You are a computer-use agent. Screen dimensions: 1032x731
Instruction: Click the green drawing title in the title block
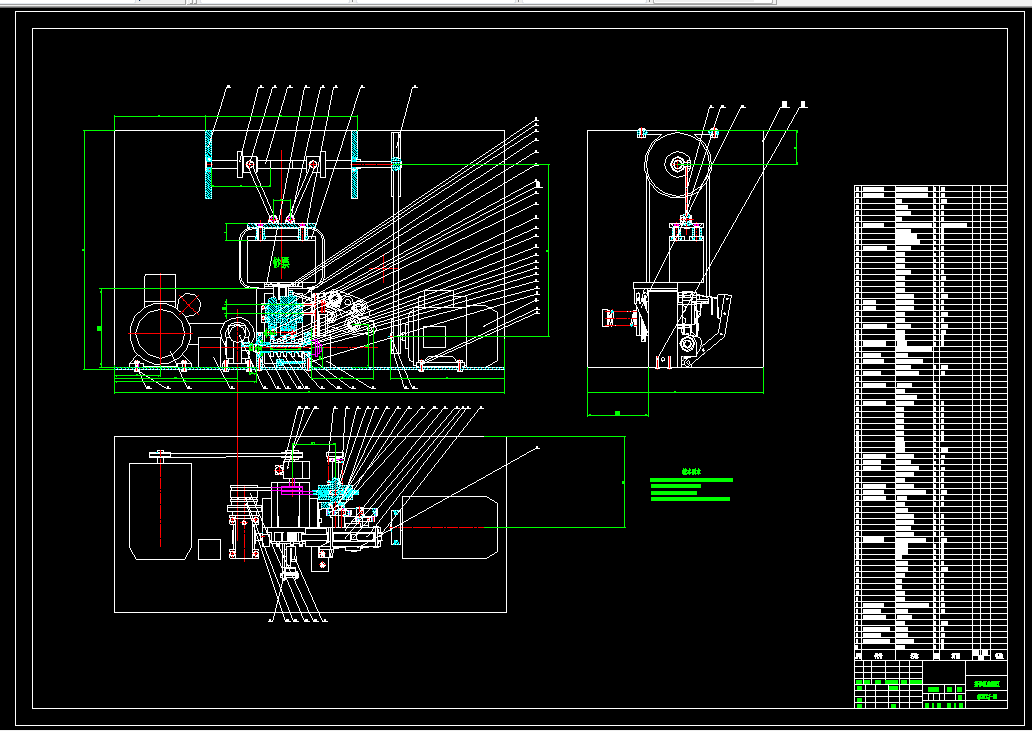(987, 684)
